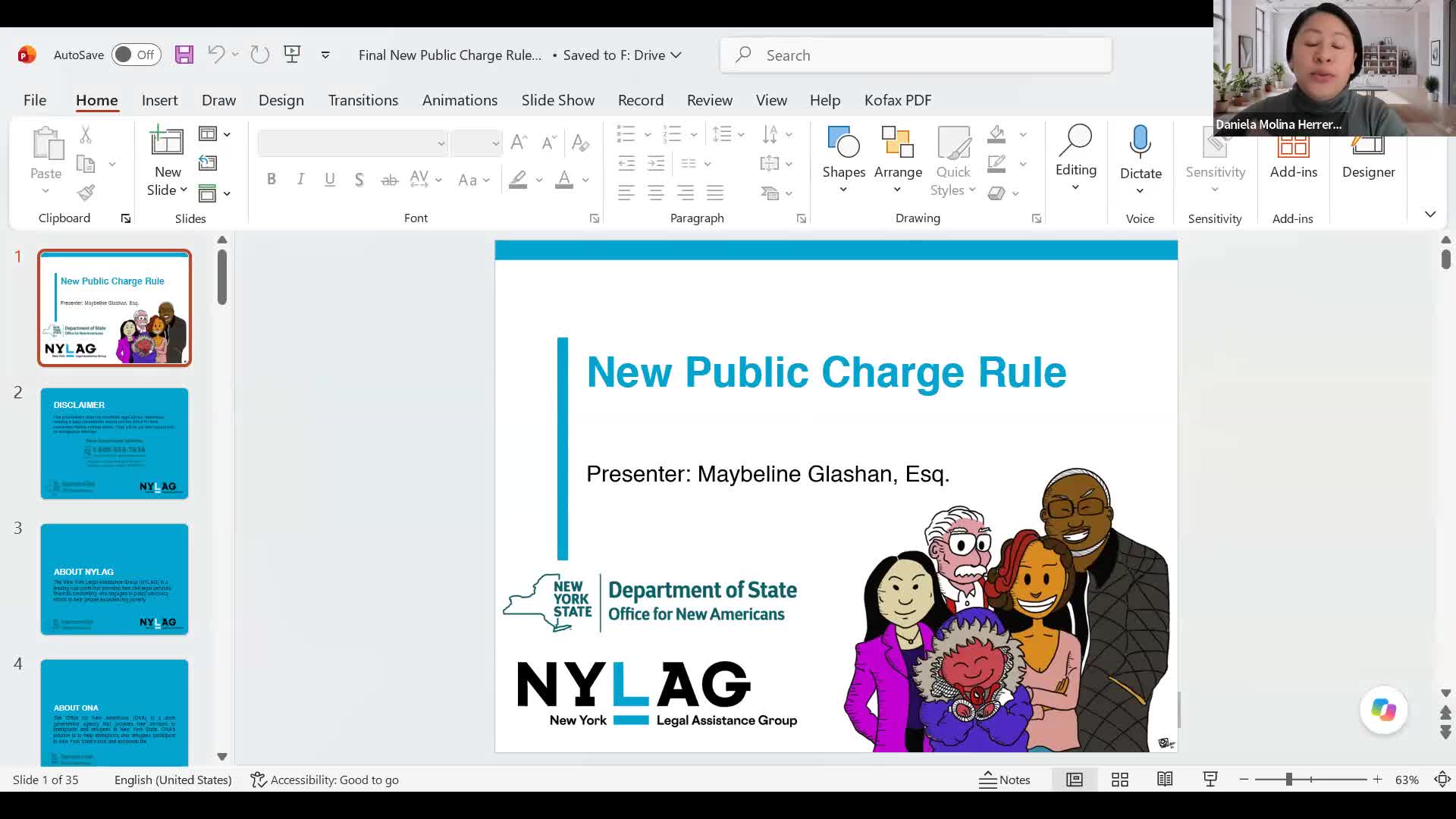Click the Copilot floating icon
1456x819 pixels.
(x=1383, y=711)
